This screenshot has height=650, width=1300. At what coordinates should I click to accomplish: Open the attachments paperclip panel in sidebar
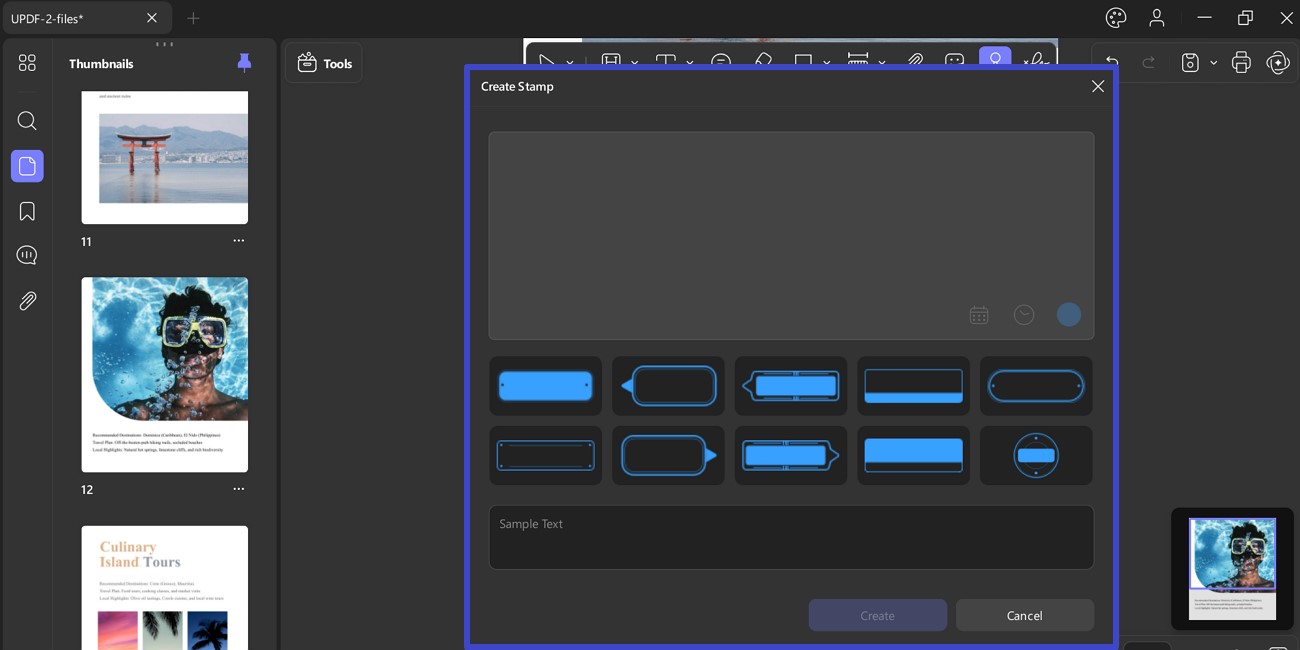coord(27,300)
